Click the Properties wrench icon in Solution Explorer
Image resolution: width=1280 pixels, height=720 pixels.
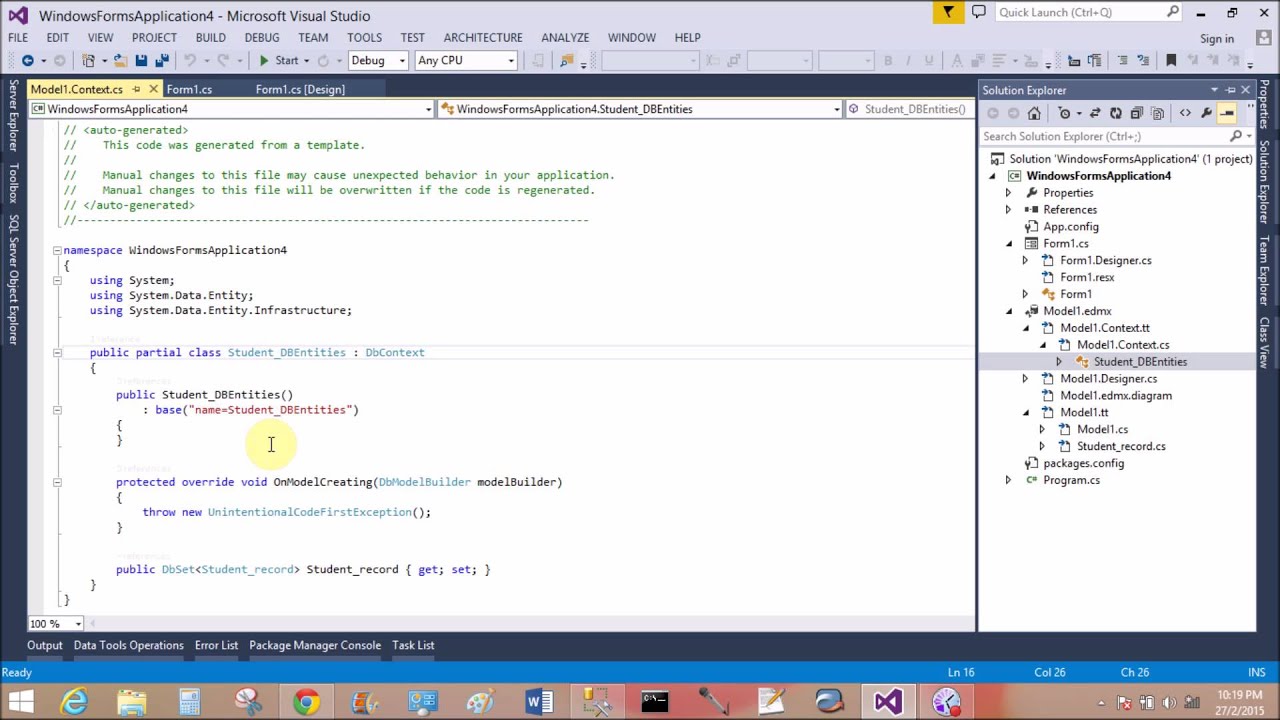coord(1206,113)
